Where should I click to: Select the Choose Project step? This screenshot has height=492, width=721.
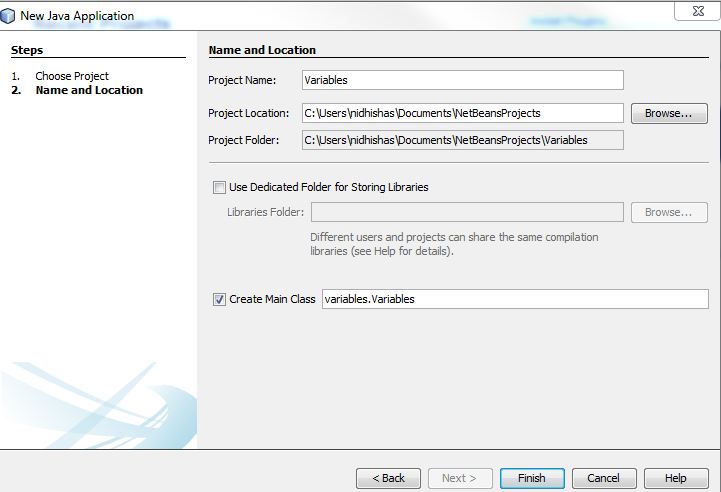(72, 76)
